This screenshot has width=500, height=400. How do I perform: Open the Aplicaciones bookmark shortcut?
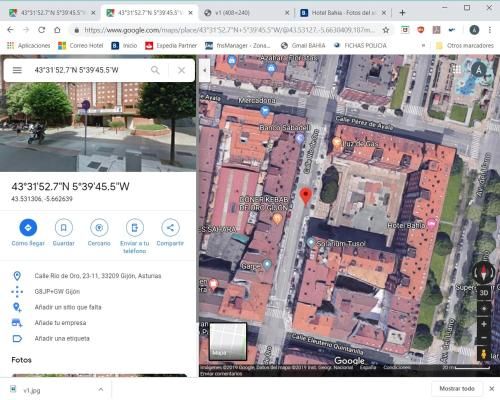29,45
